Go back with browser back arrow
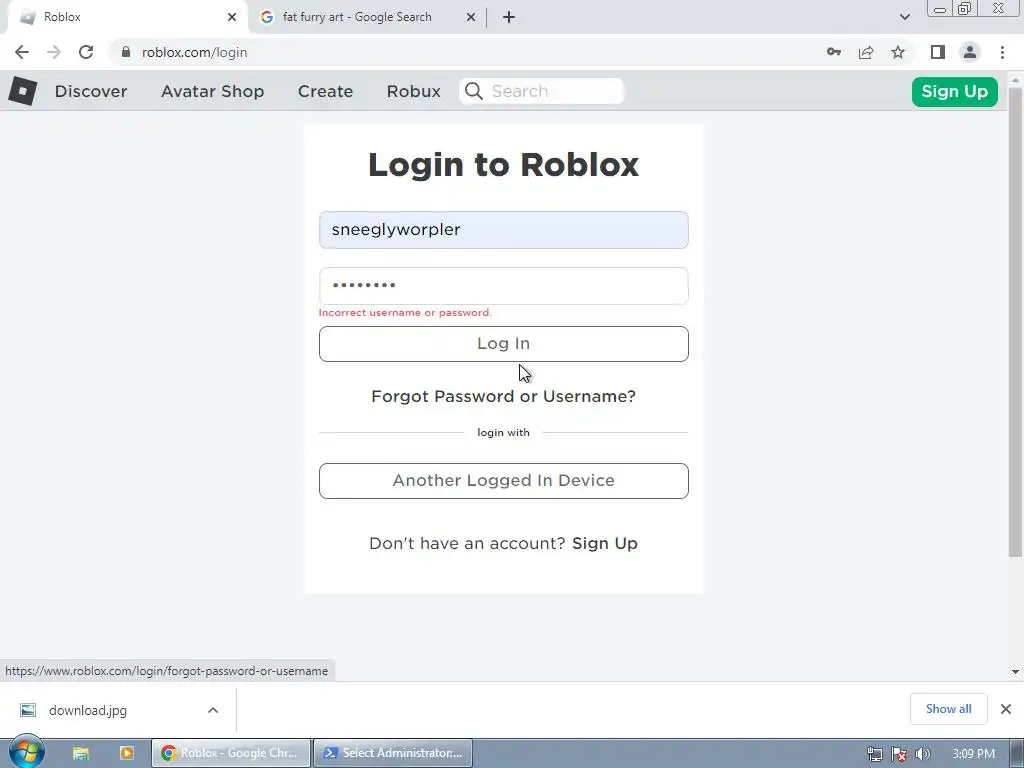1024x768 pixels. pyautogui.click(x=22, y=52)
